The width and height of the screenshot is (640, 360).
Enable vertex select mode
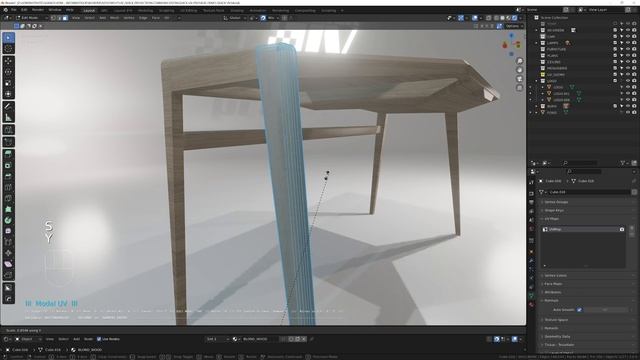tap(53, 18)
